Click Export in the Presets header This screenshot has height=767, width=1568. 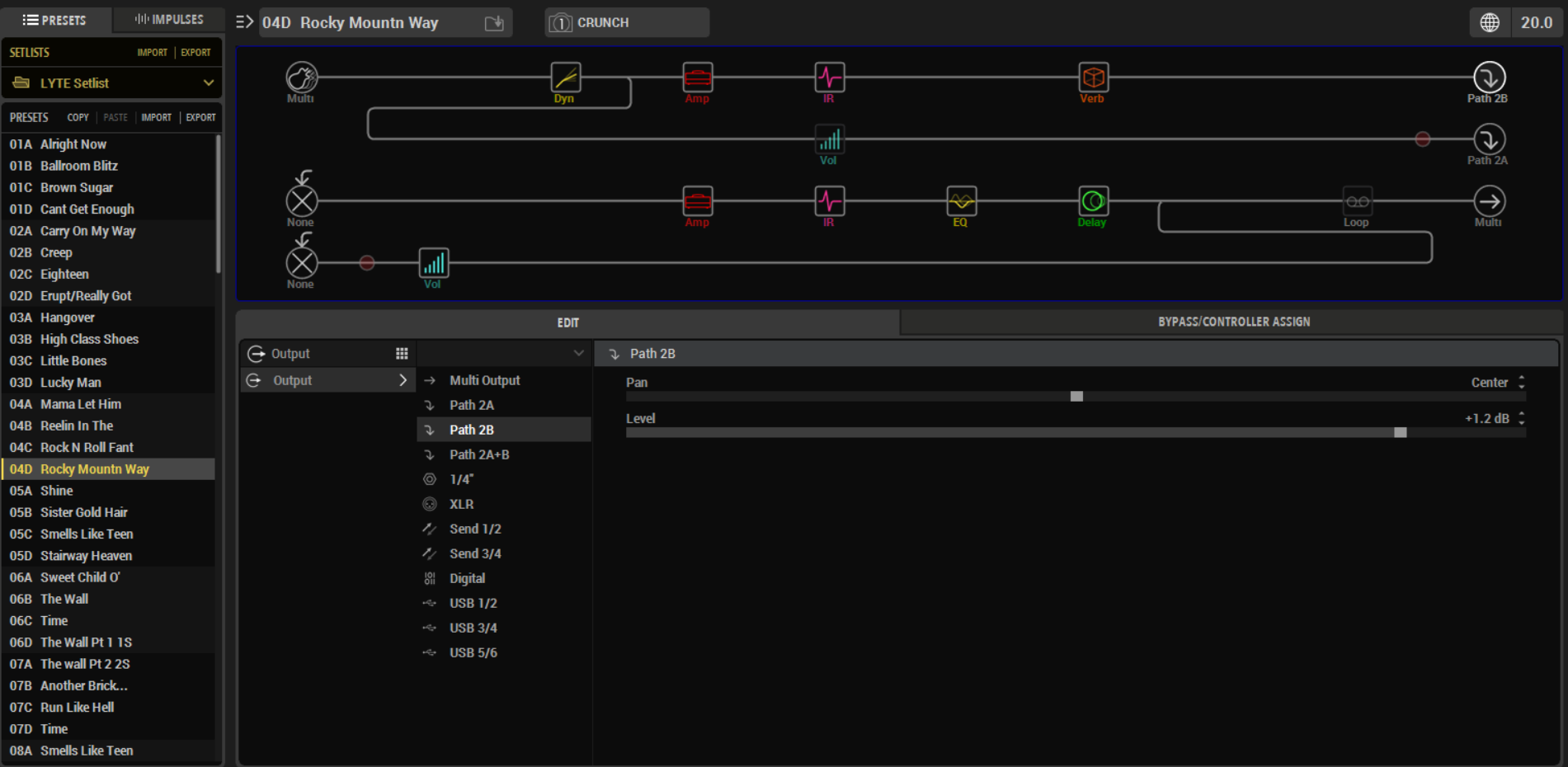(x=200, y=117)
